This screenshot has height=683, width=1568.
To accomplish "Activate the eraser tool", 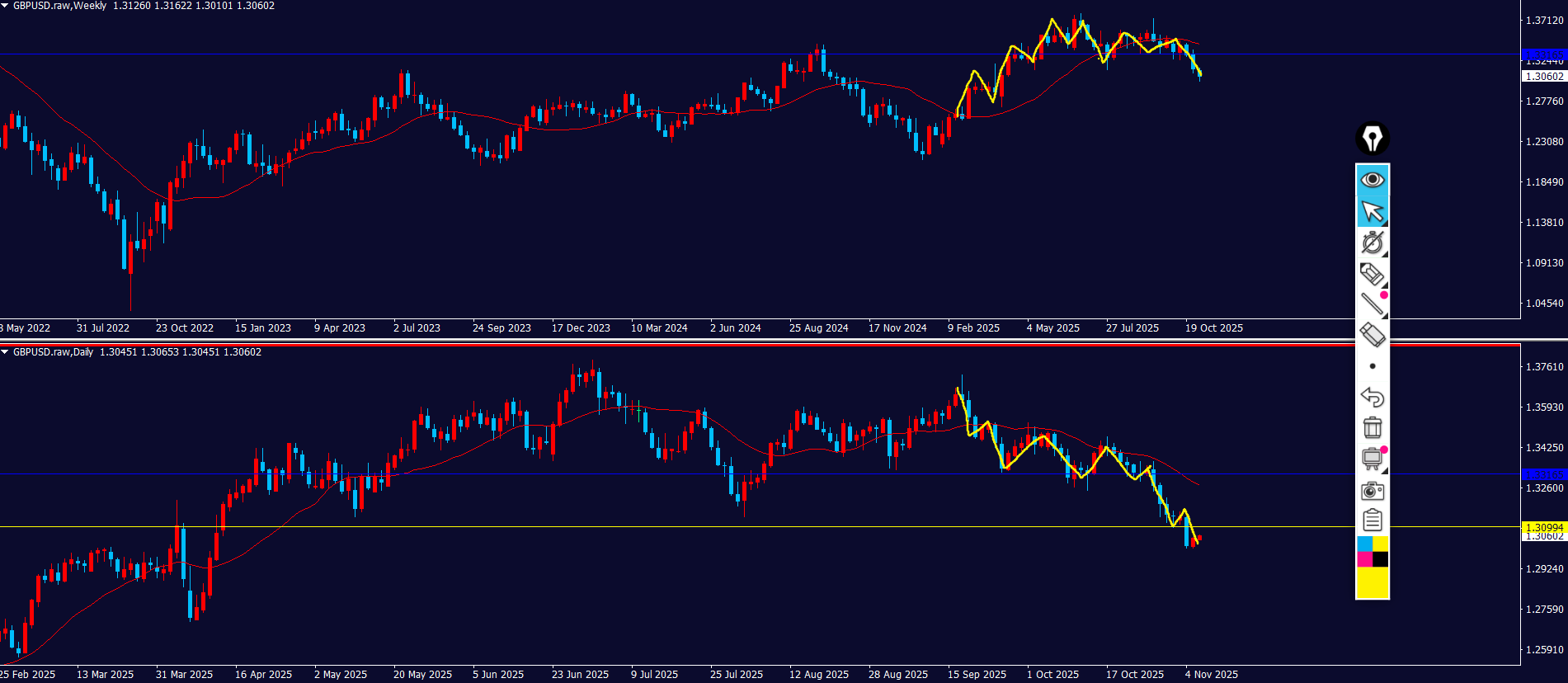I will click(x=1372, y=335).
